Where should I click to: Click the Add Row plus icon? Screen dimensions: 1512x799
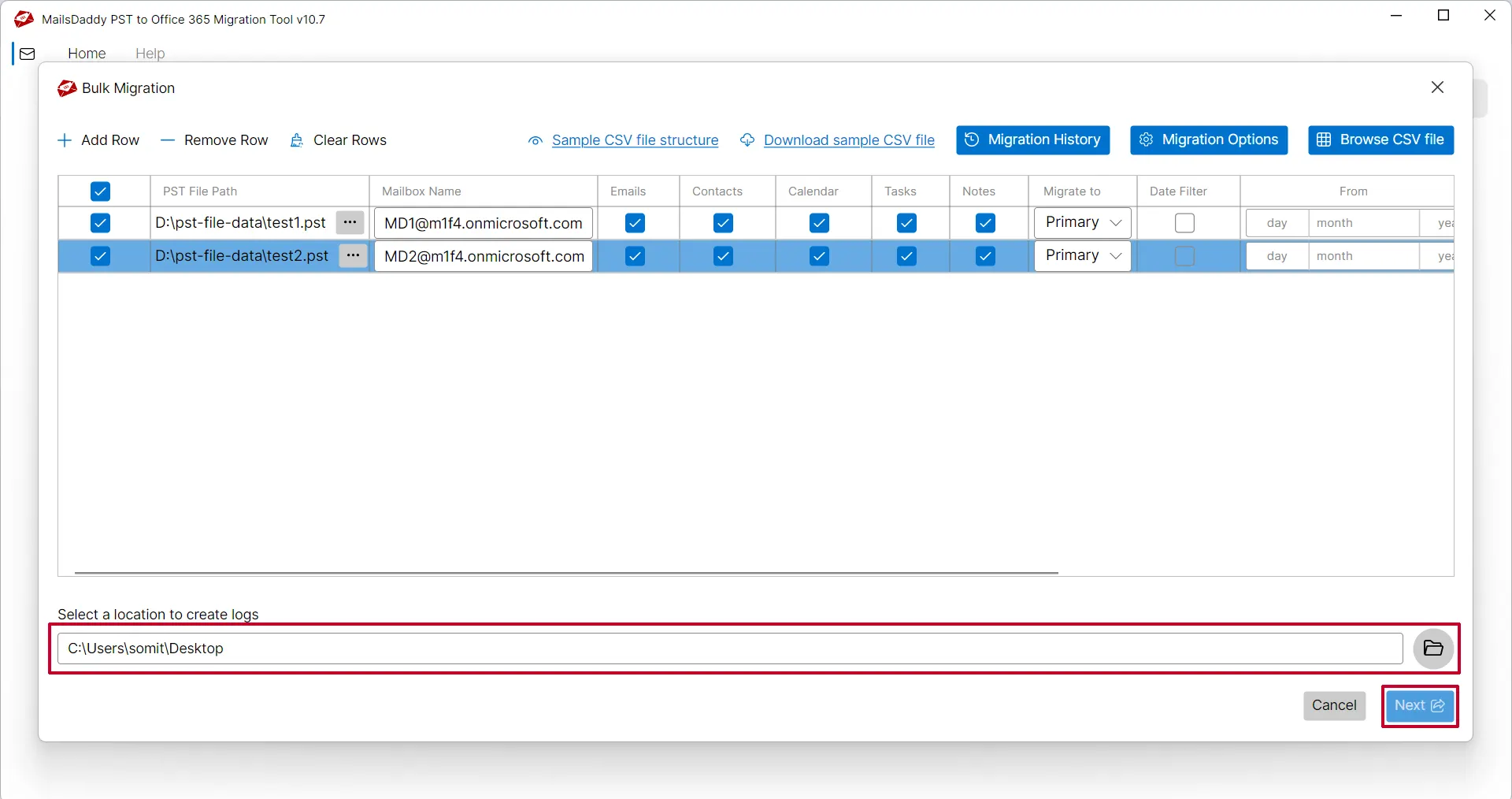point(65,140)
